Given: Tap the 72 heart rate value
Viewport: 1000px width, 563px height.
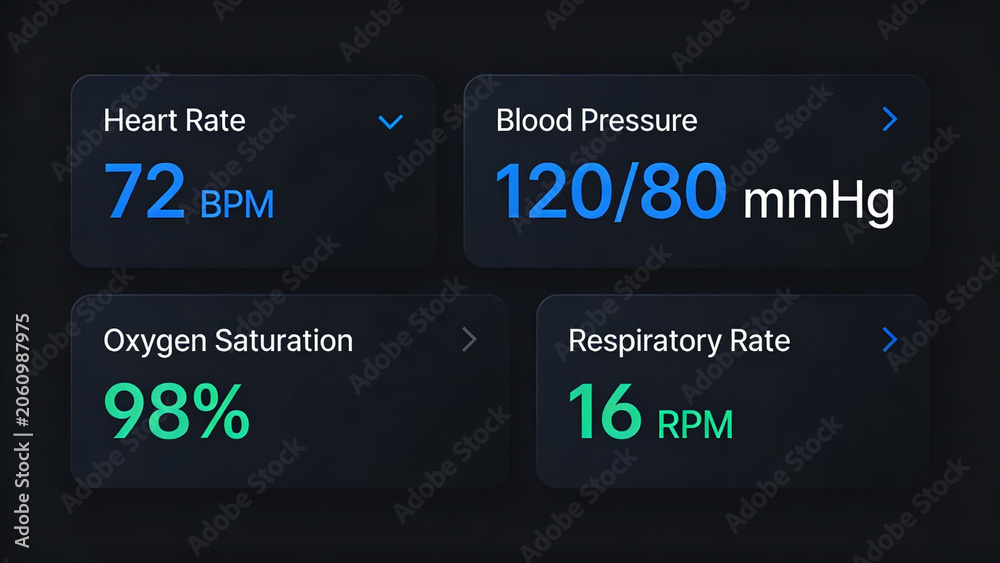Looking at the screenshot, I should [x=145, y=191].
